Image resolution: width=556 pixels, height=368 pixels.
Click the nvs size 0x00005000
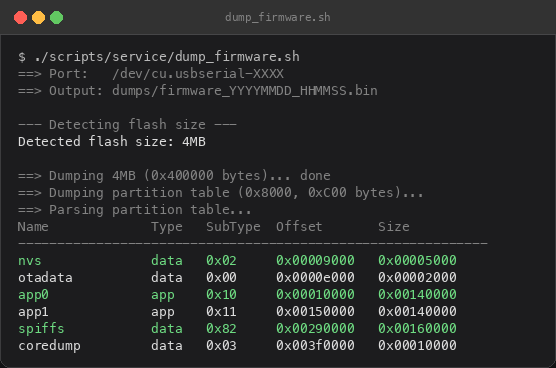click(x=417, y=261)
